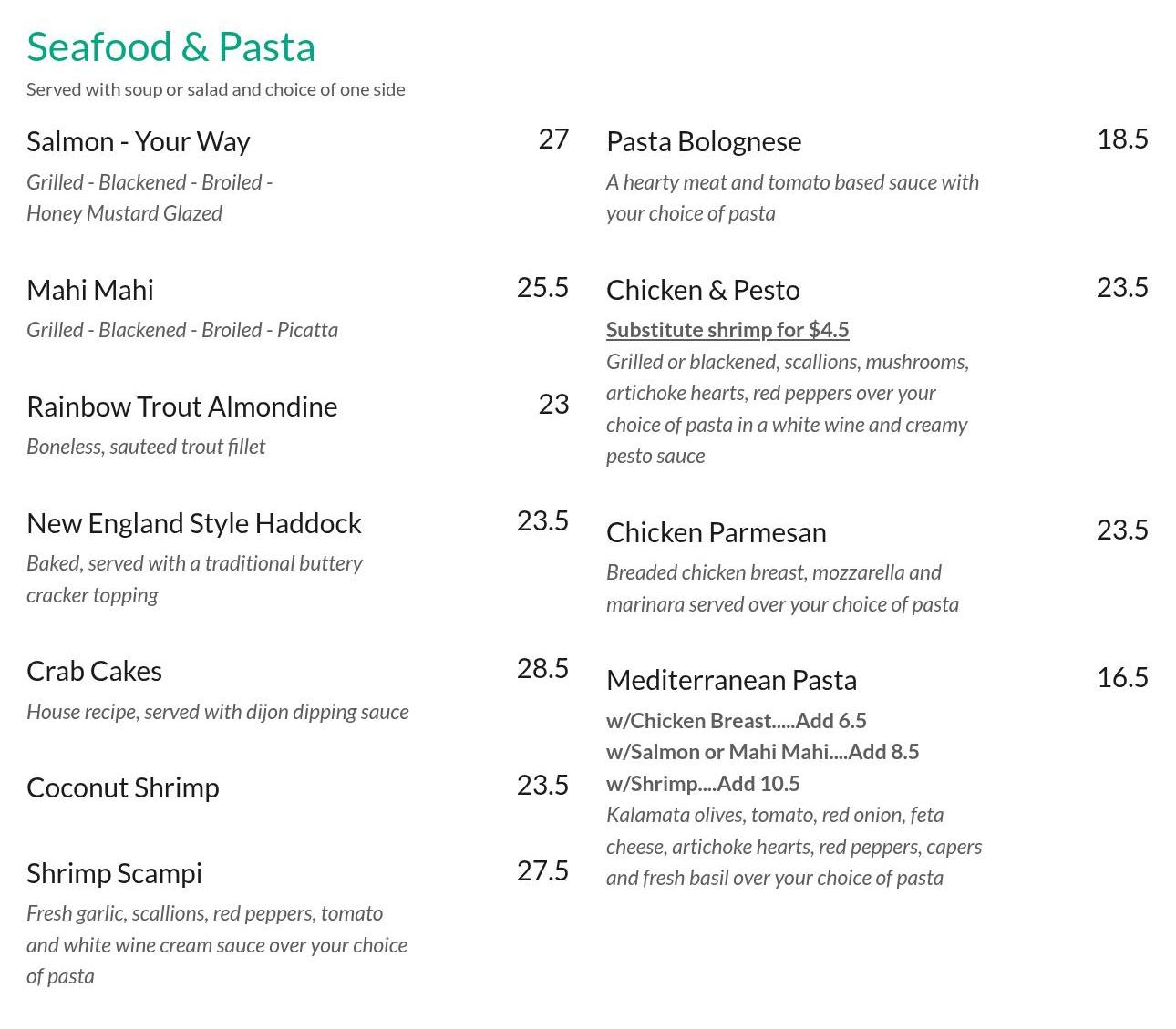Click the Crab Cakes 28.5 price
Screen dimensions: 1176x1029
click(542, 668)
